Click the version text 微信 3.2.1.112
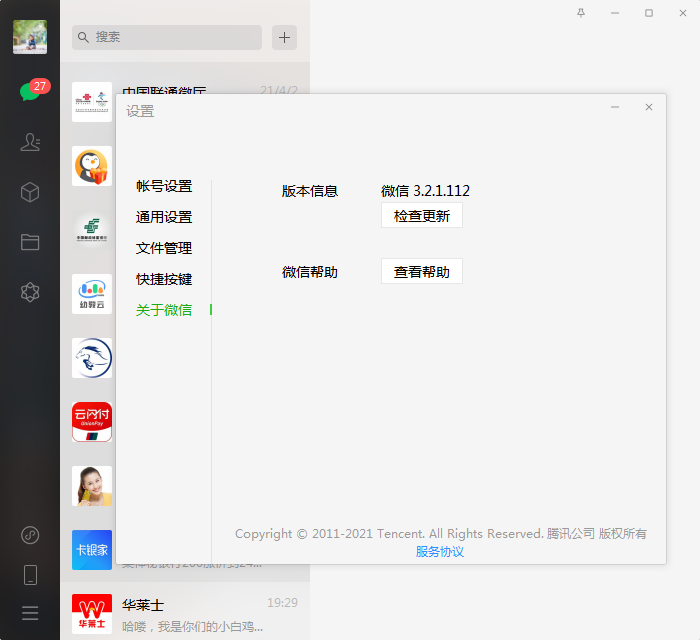This screenshot has height=640, width=700. [425, 191]
